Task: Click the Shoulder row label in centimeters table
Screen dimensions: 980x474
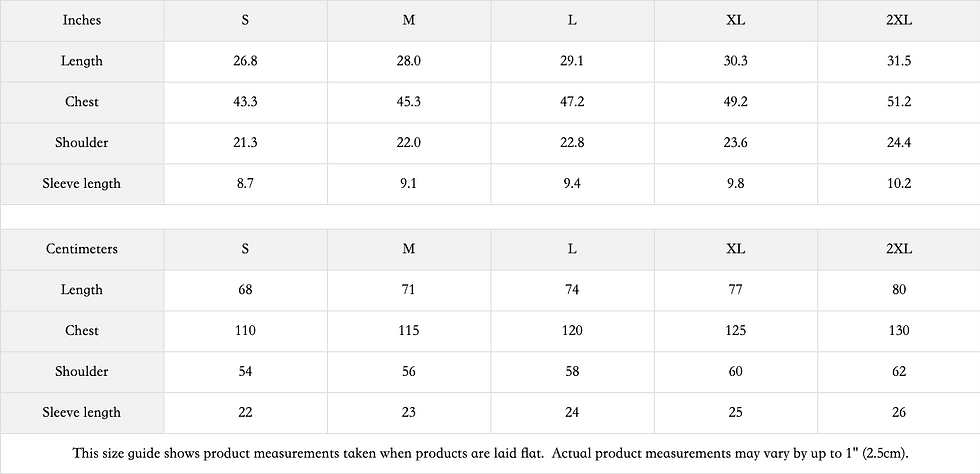Action: pos(82,371)
